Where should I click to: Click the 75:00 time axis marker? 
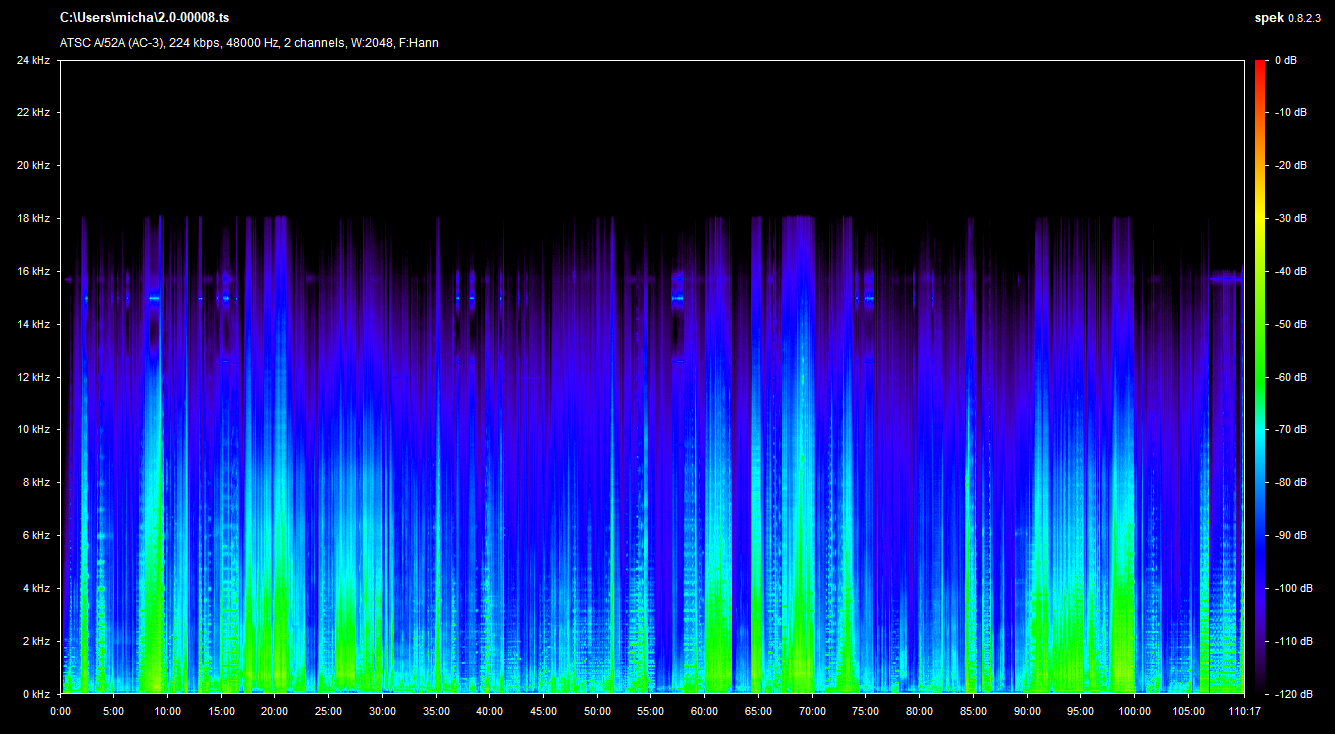[865, 711]
